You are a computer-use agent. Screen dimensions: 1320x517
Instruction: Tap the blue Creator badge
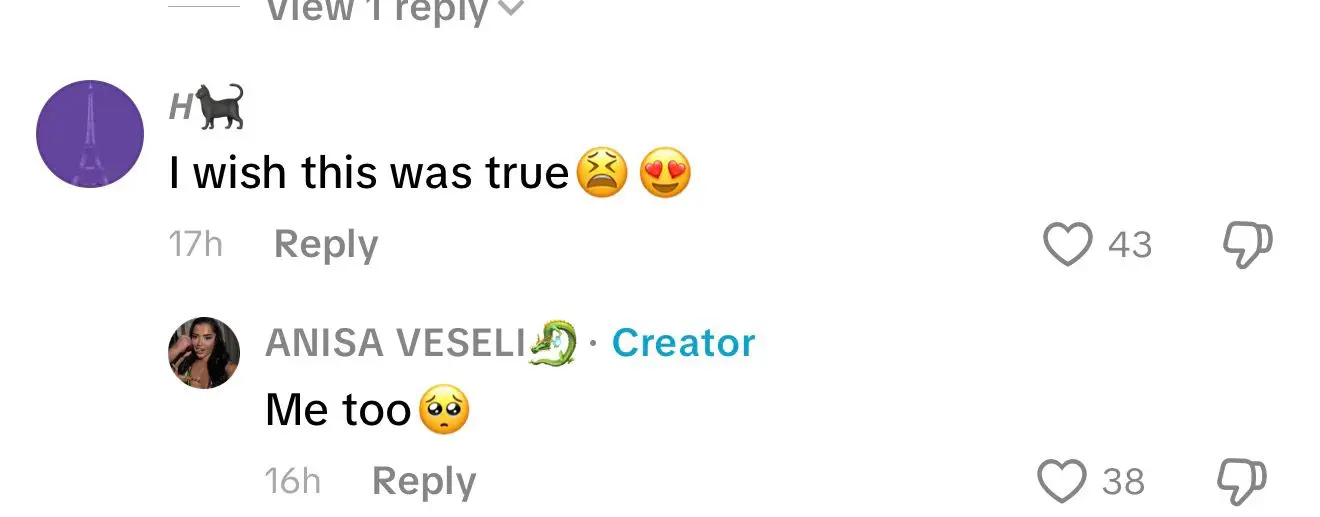tap(683, 343)
